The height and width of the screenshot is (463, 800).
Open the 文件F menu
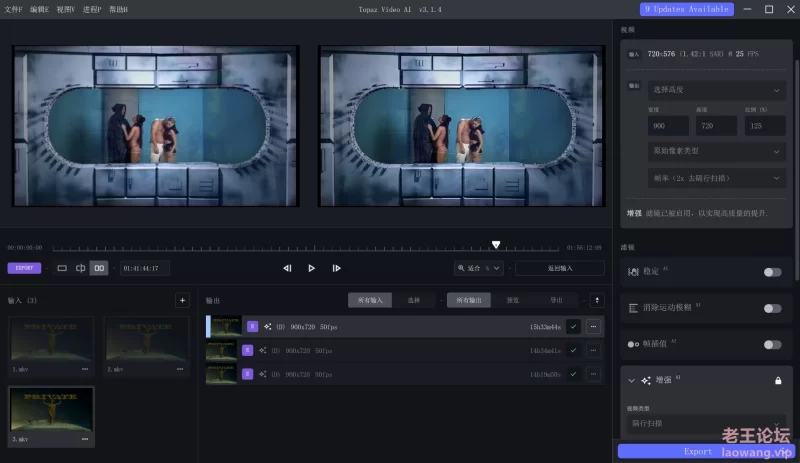point(13,9)
